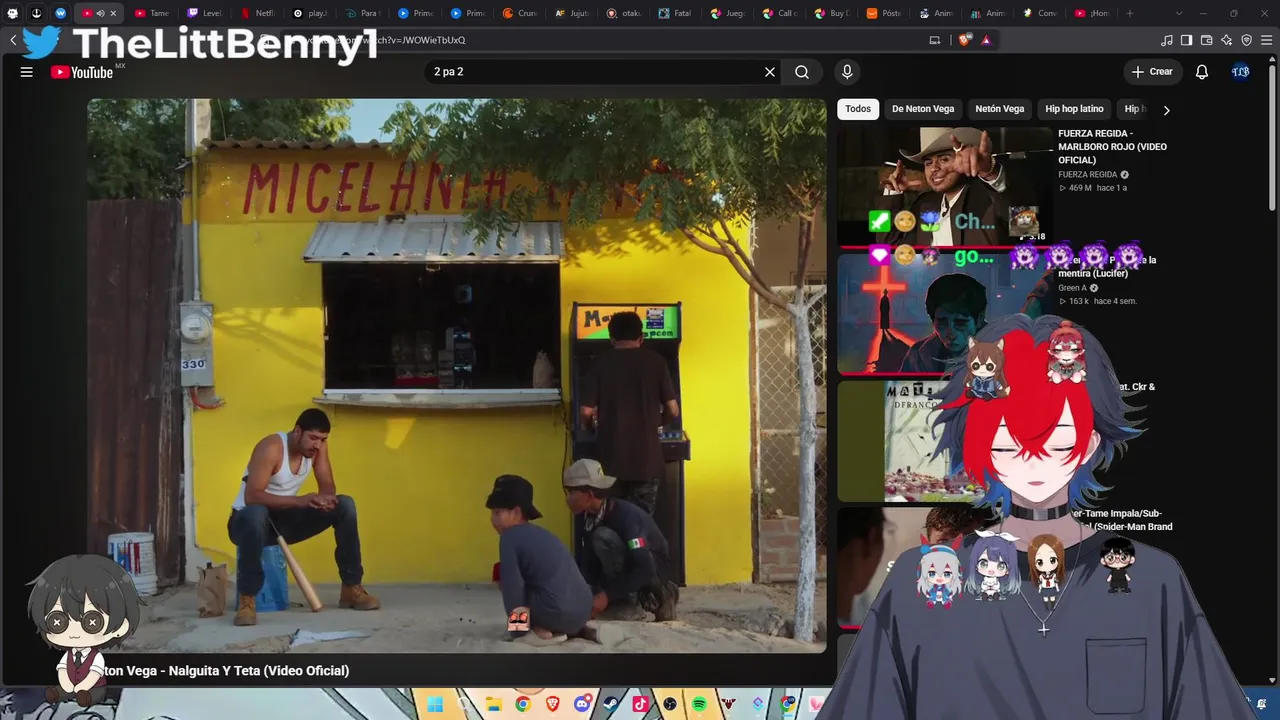Visit the FUERZA REGIDA channel name
The image size is (1280, 720).
coord(1088,175)
